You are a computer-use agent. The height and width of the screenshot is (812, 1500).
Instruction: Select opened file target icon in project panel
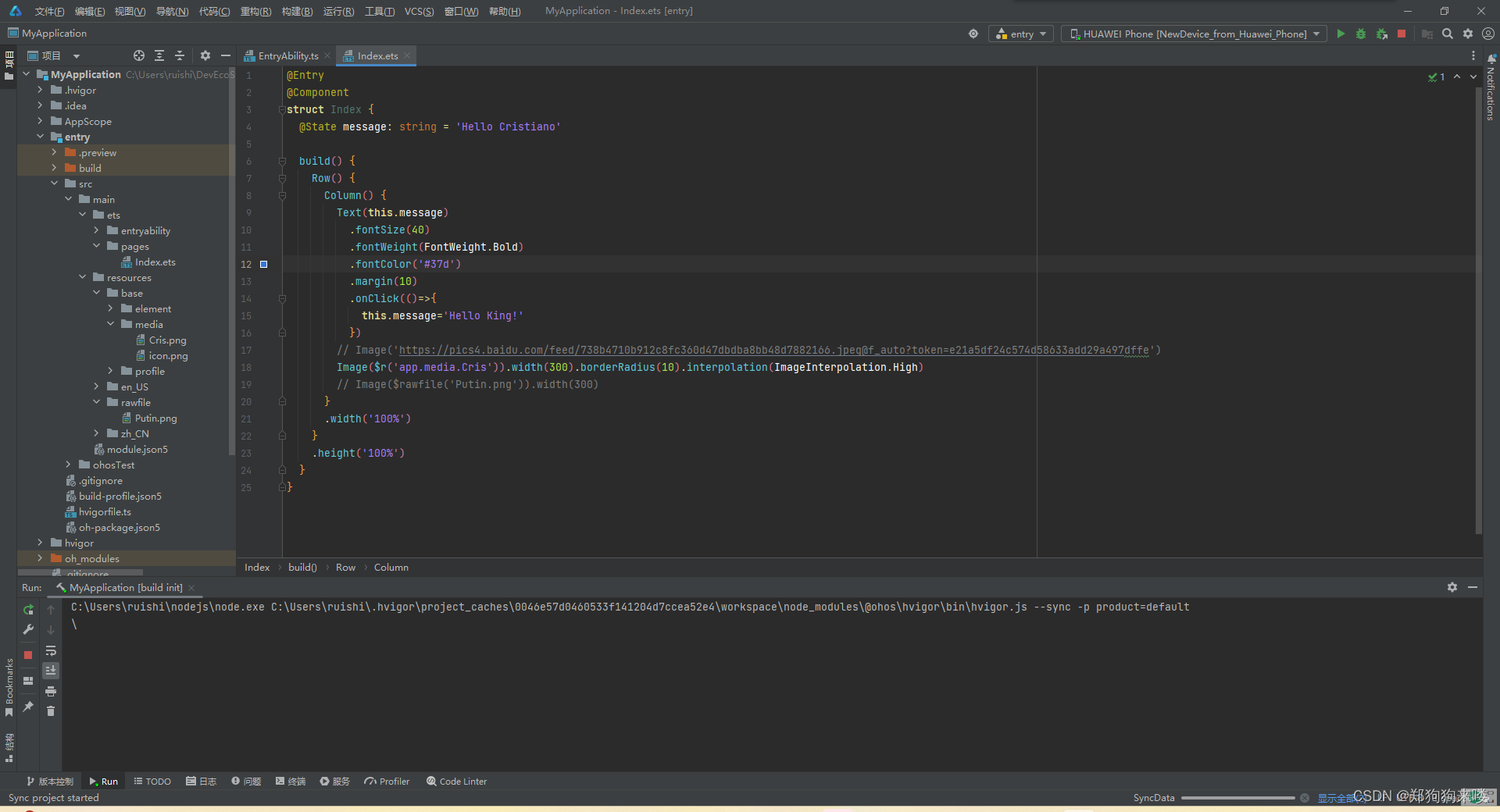(139, 55)
